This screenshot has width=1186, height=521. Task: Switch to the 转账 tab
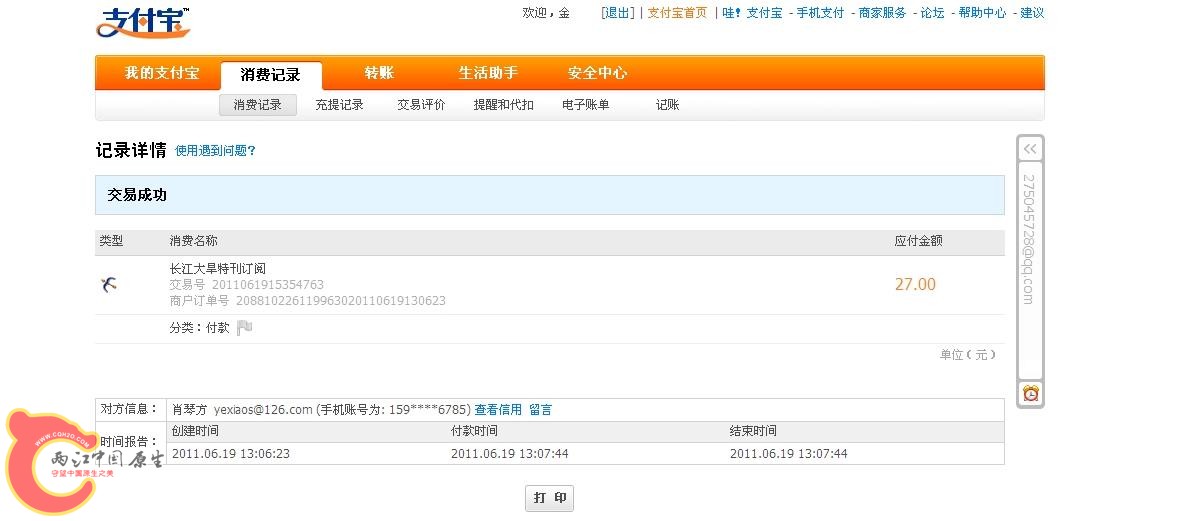[x=378, y=73]
